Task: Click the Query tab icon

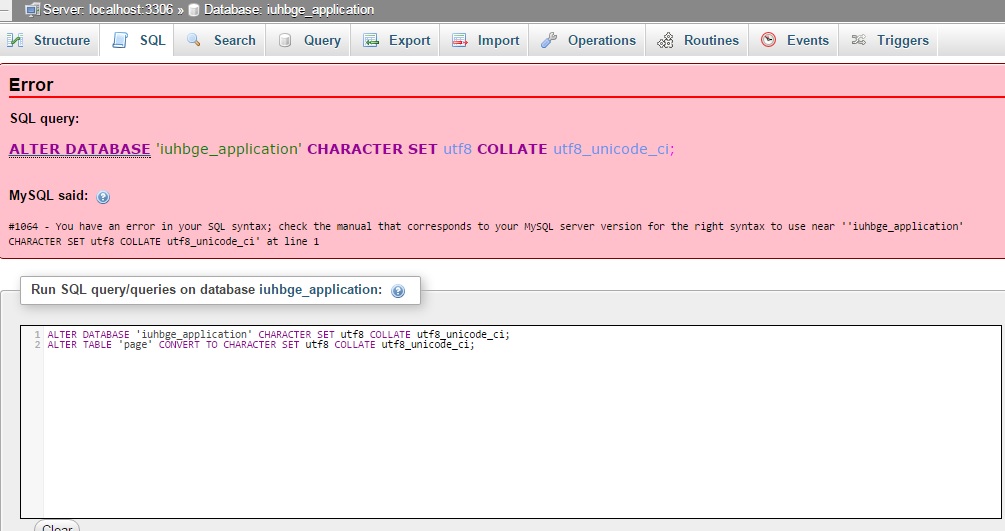Action: tap(285, 40)
